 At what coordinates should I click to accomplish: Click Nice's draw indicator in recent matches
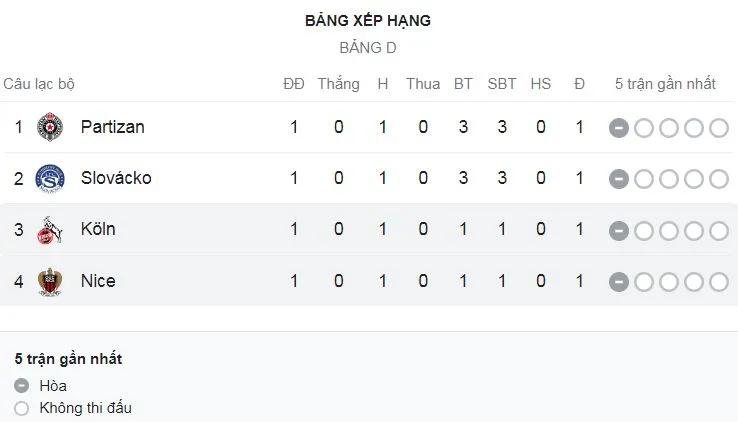619,281
